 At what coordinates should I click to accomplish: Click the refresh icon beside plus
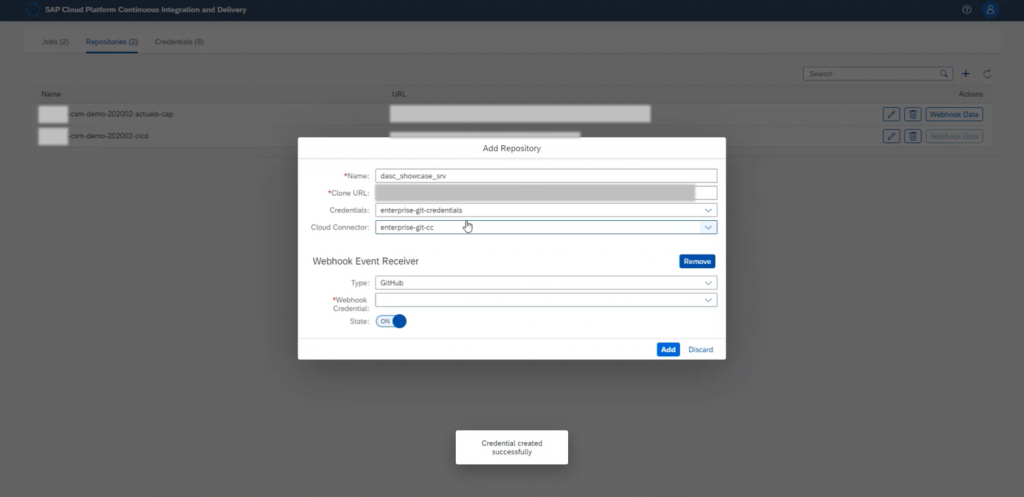click(987, 74)
